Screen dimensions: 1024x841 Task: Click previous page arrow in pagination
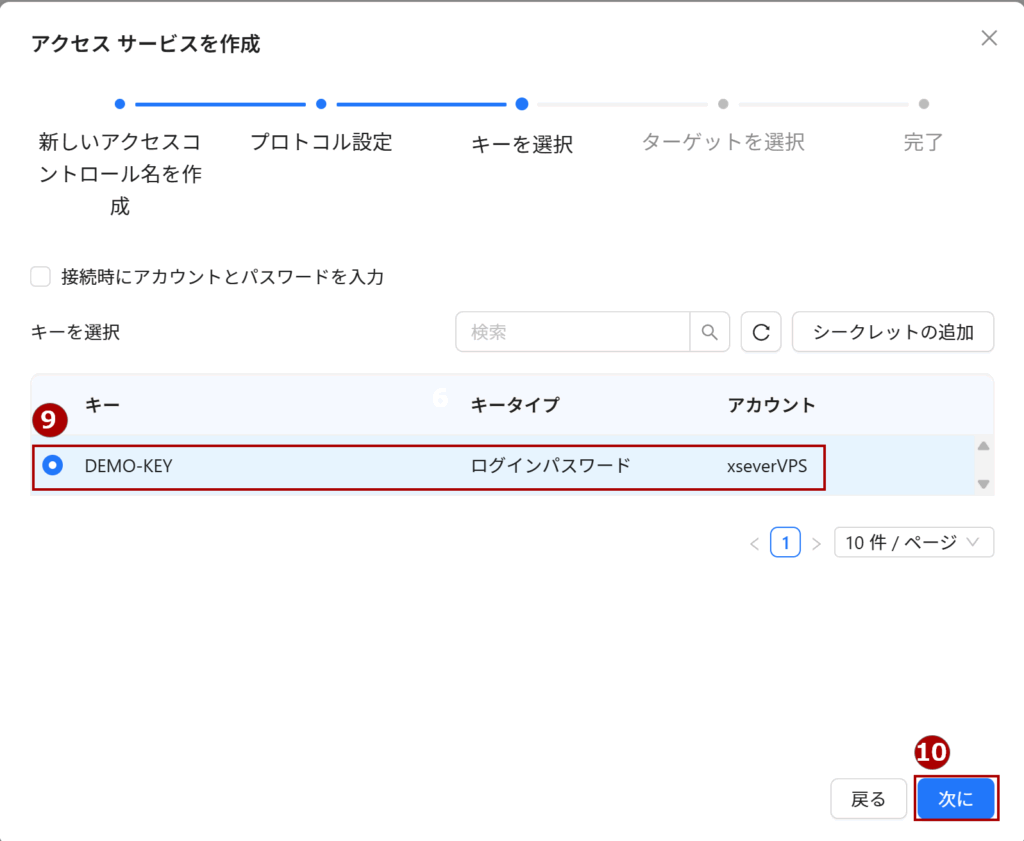[754, 543]
